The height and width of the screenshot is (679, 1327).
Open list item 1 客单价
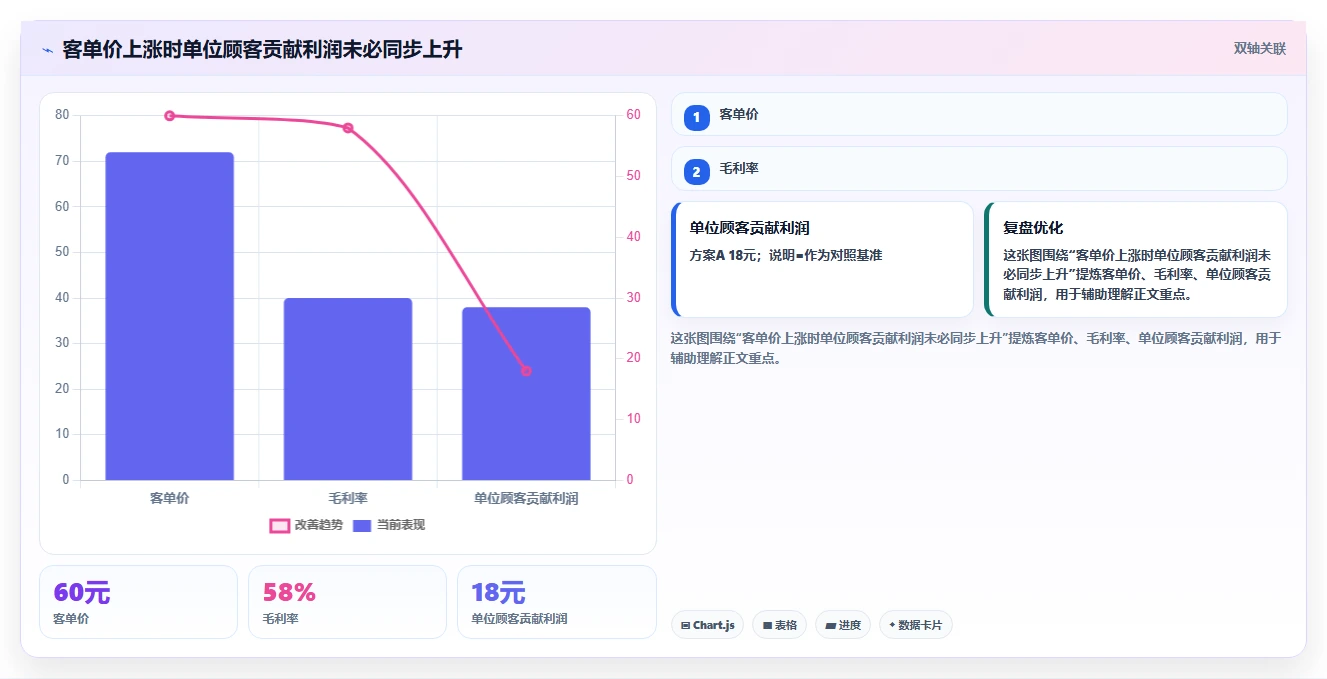(x=979, y=114)
